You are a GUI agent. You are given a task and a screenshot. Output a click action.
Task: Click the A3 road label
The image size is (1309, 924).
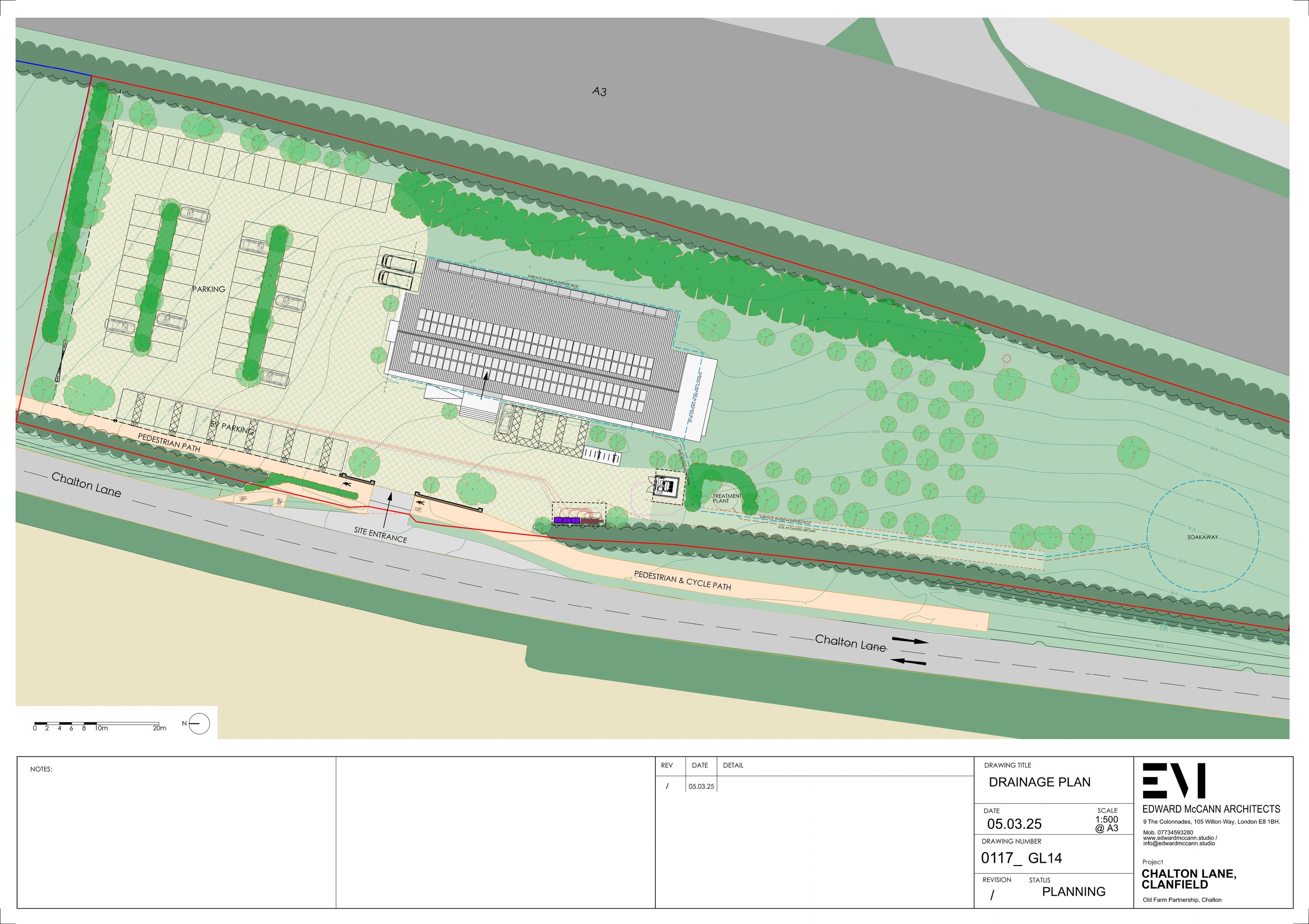599,91
